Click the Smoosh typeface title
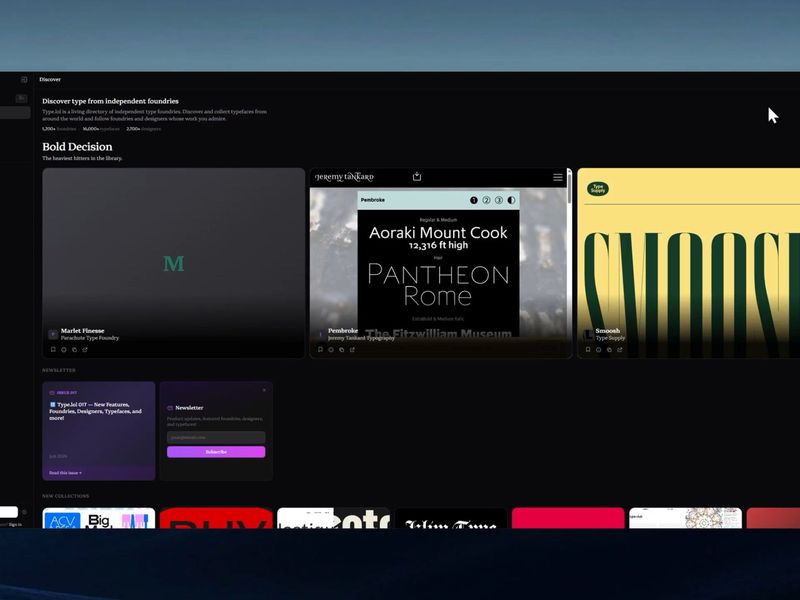 pyautogui.click(x=608, y=331)
